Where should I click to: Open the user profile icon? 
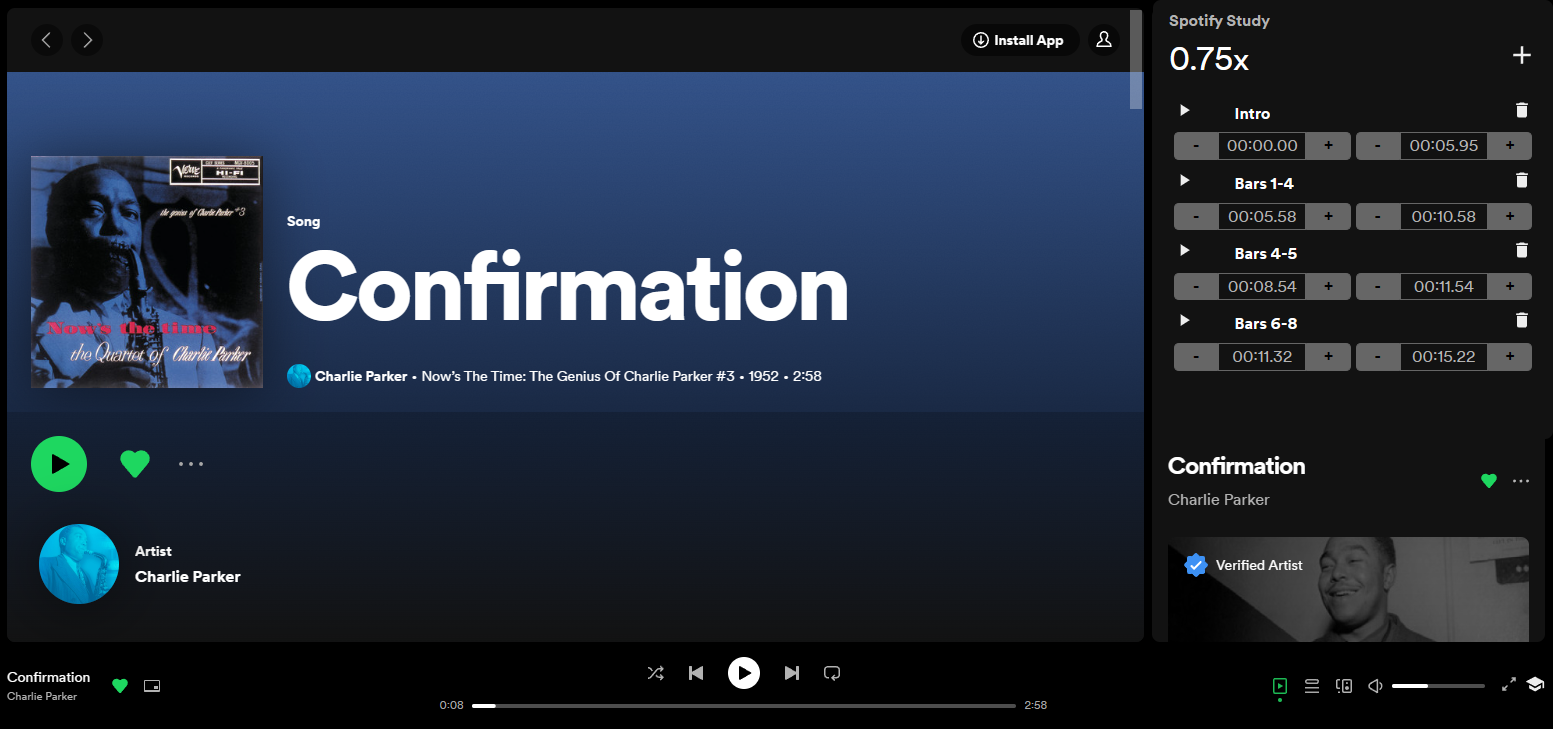1104,40
